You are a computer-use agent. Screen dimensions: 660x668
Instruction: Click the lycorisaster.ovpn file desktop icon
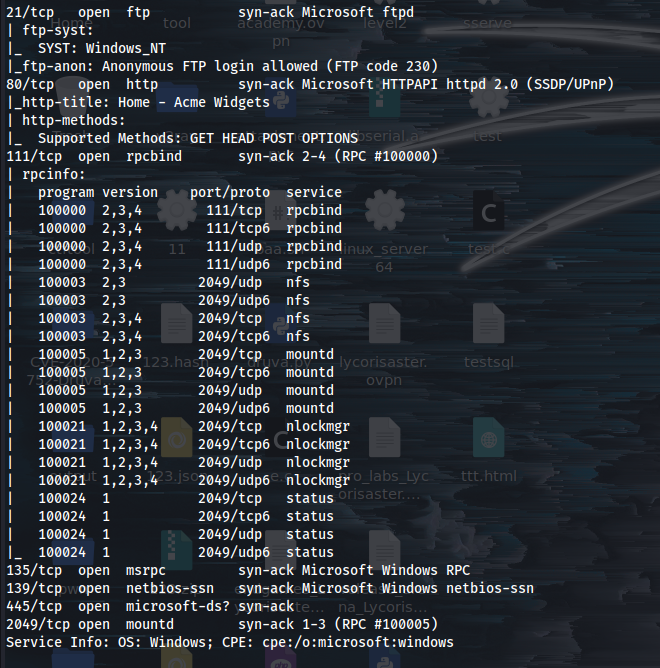tap(384, 323)
